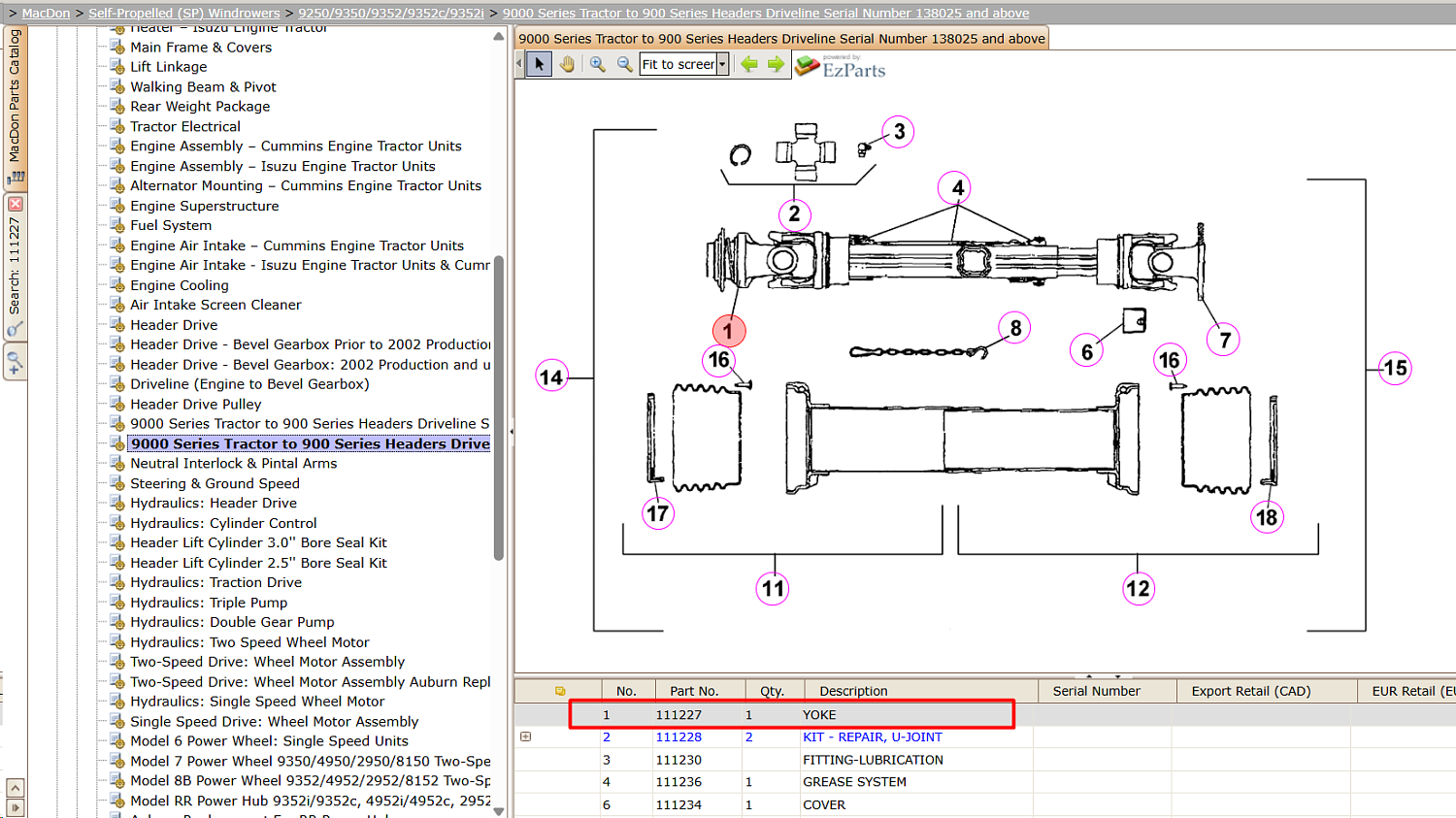Click the tree panel vertical scrollbar thumb
Image resolution: width=1456 pixels, height=818 pixels.
coord(499,408)
